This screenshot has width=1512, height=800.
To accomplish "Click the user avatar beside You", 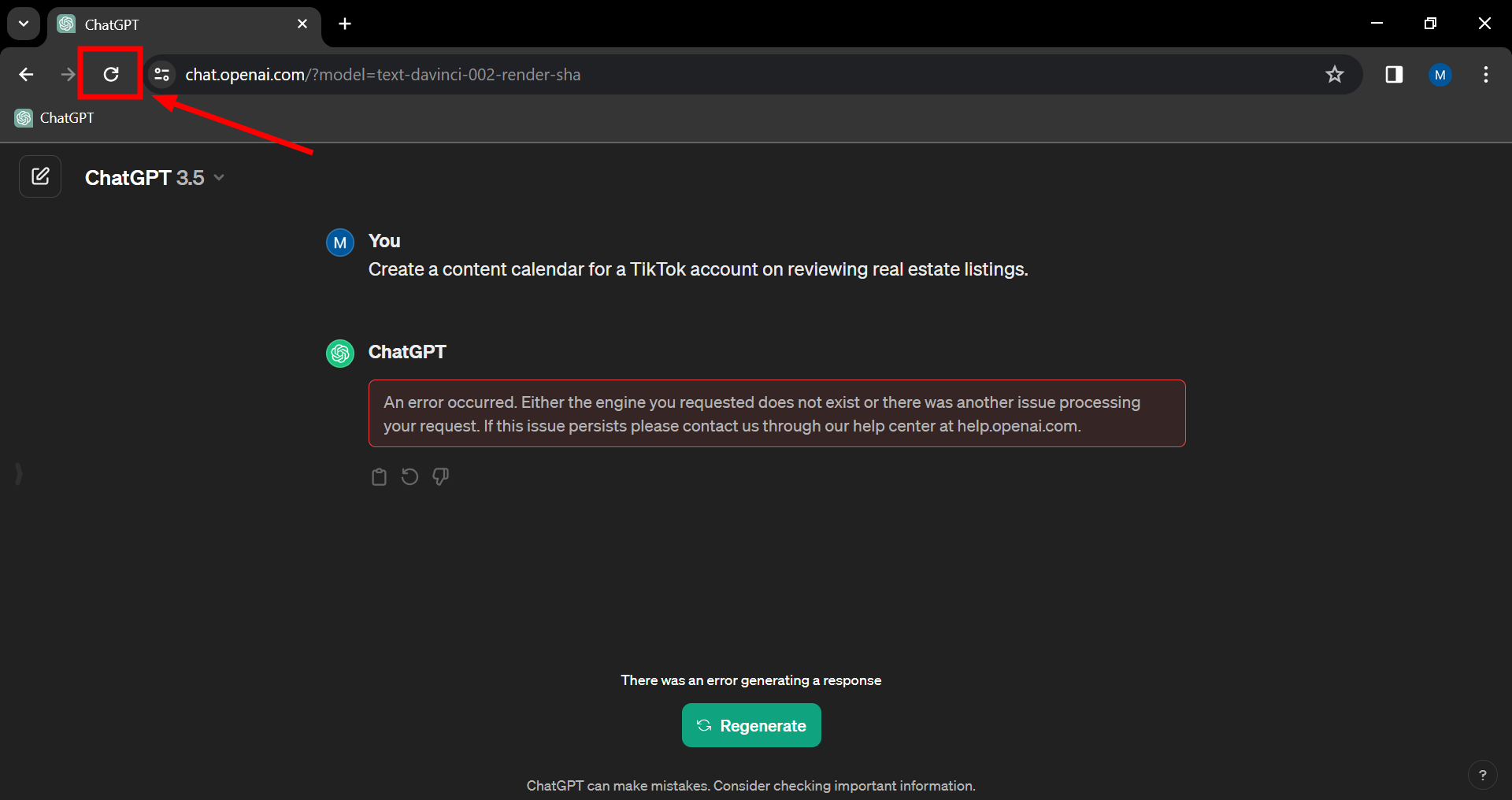I will click(x=340, y=243).
